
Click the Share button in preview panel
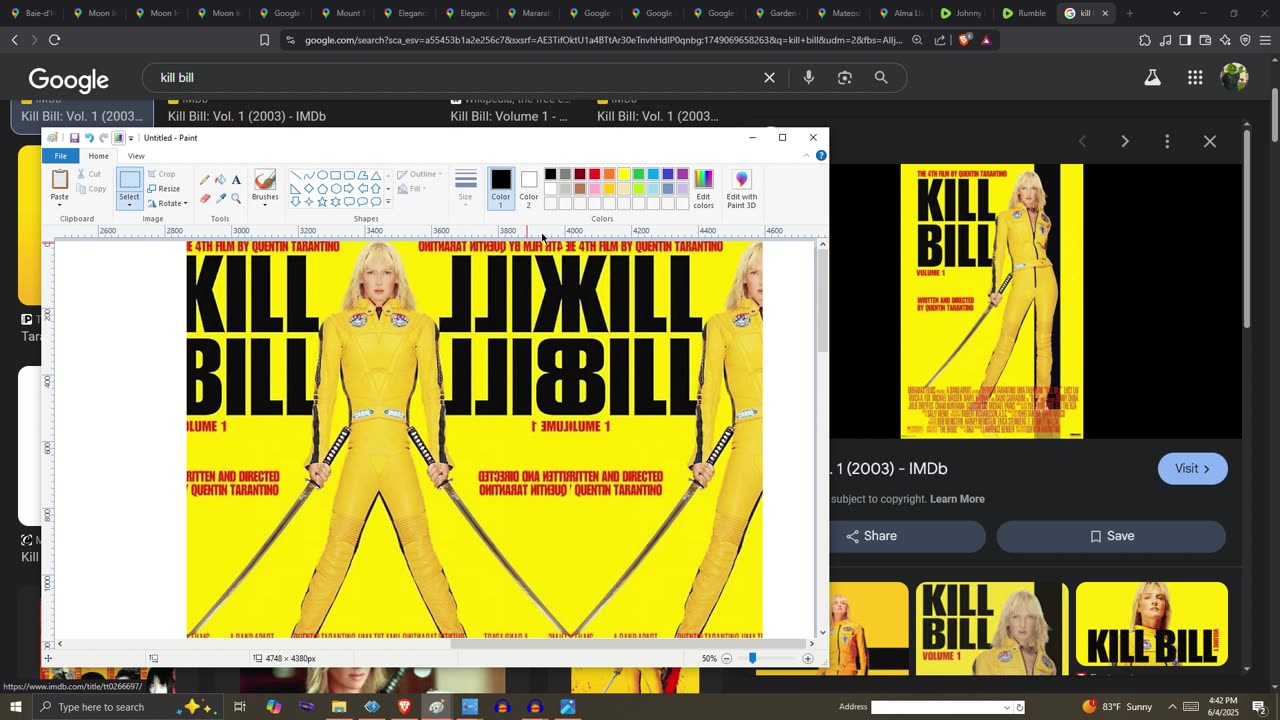coord(871,536)
